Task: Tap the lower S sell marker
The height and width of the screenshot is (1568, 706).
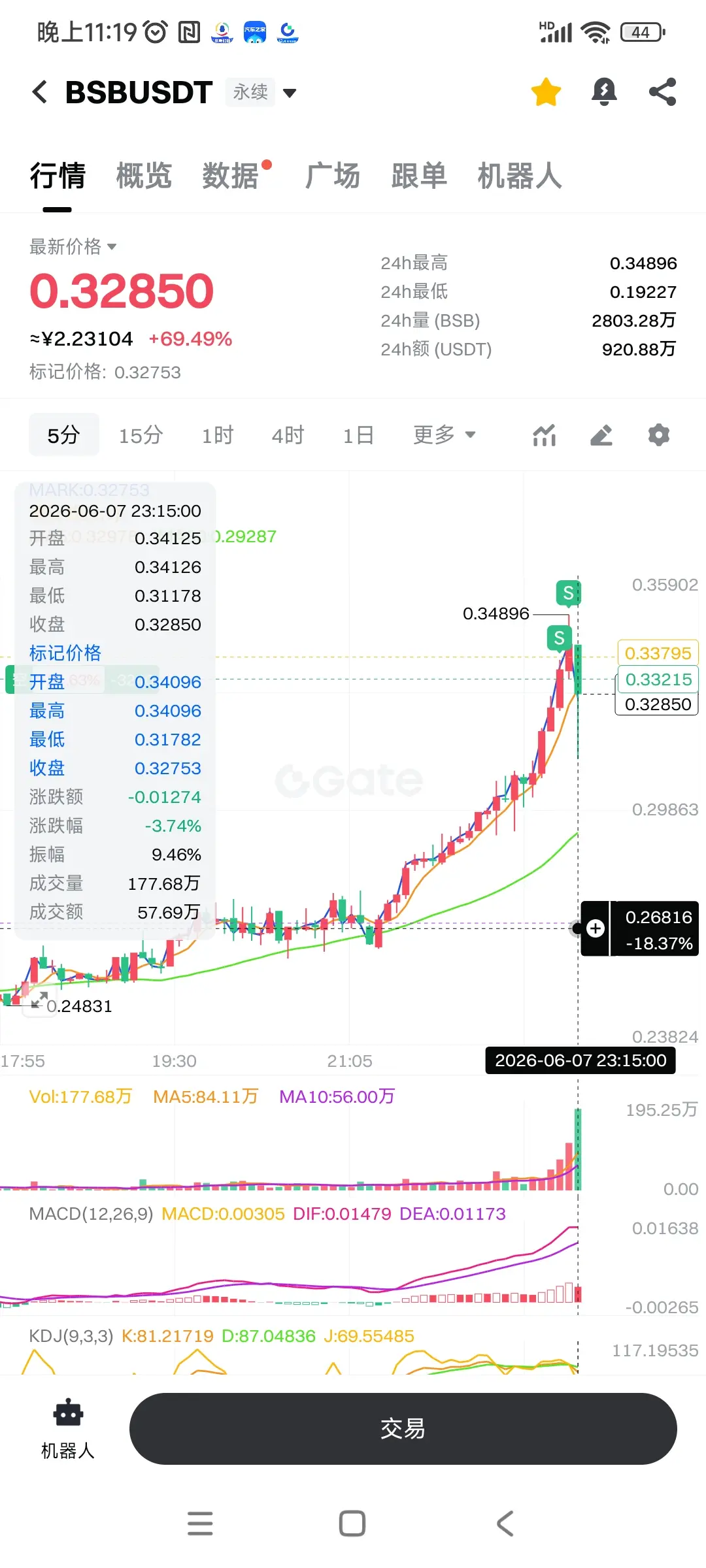Action: pyautogui.click(x=559, y=638)
